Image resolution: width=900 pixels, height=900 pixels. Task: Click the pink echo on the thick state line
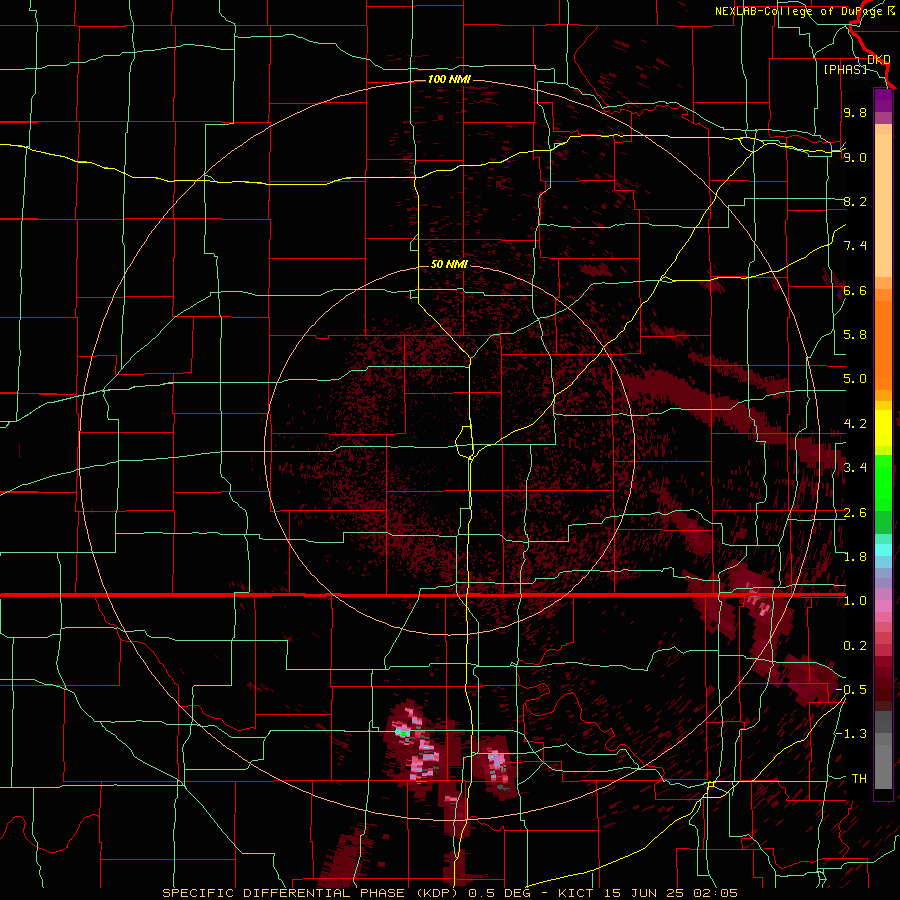(x=758, y=599)
